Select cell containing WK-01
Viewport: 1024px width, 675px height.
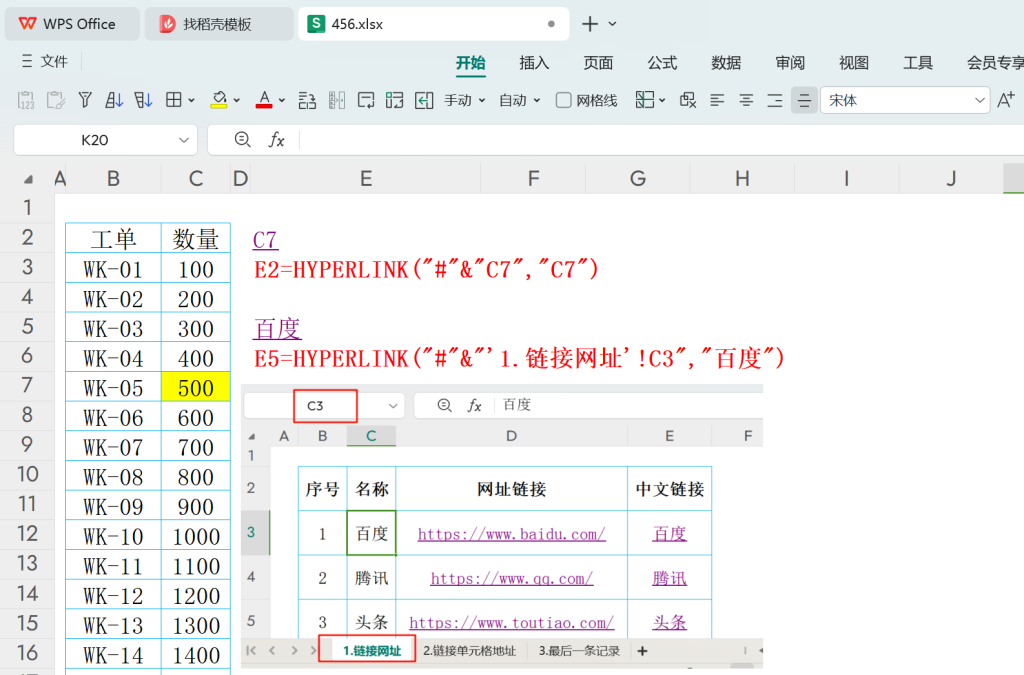click(114, 268)
